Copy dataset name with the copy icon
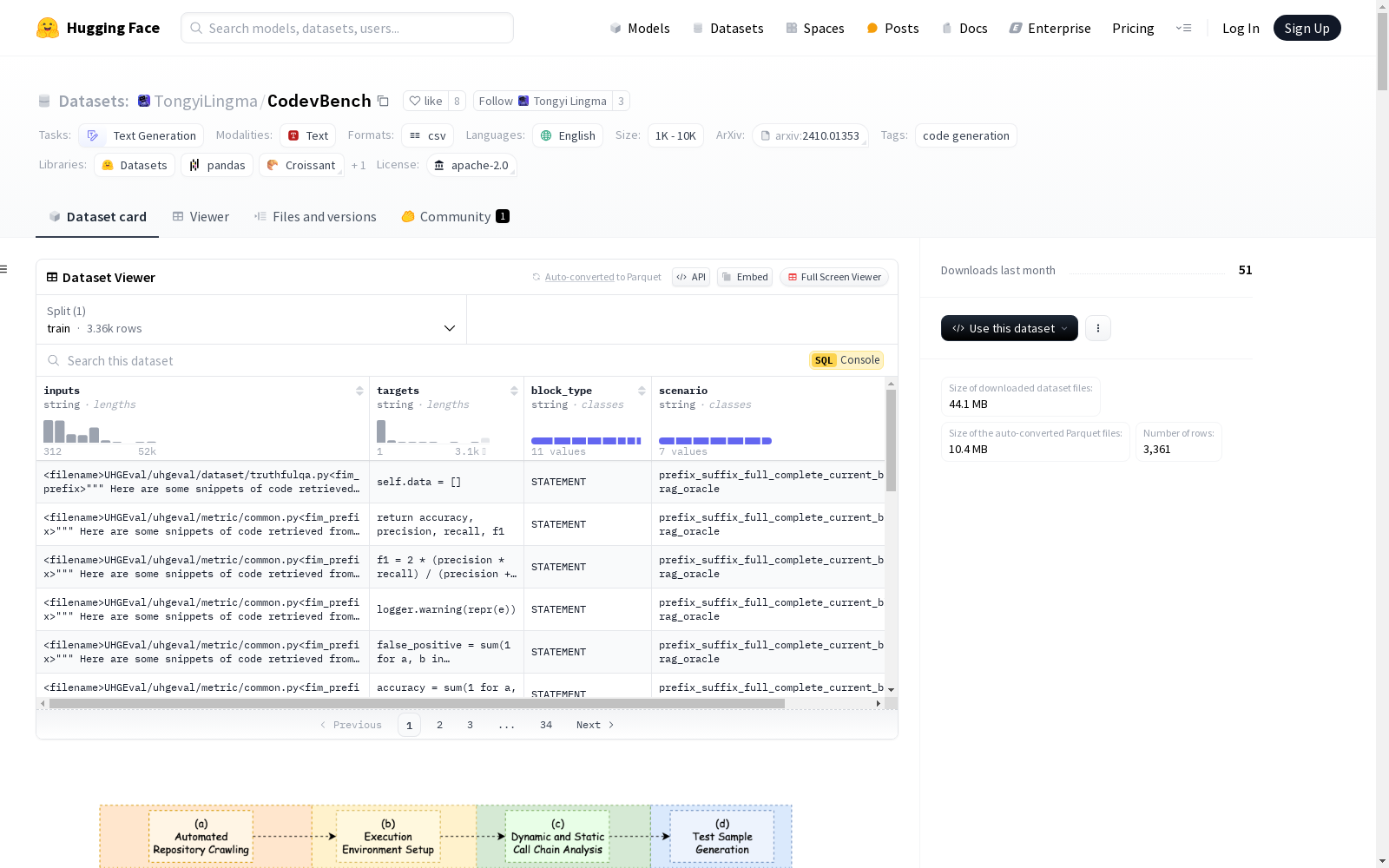Image resolution: width=1389 pixels, height=868 pixels. click(383, 101)
